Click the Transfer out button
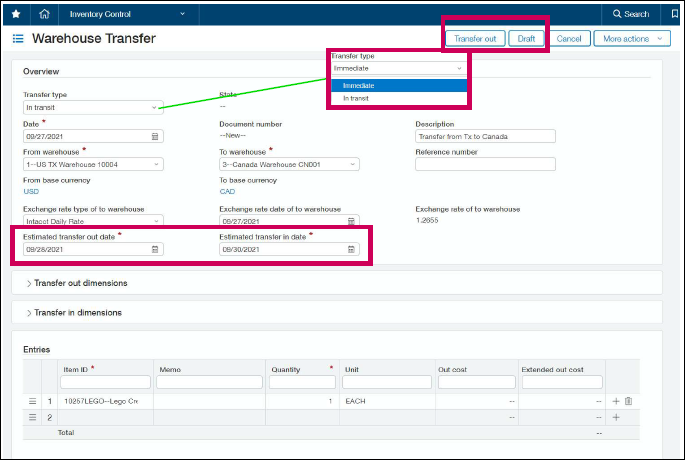This screenshot has height=460, width=685. pos(475,38)
